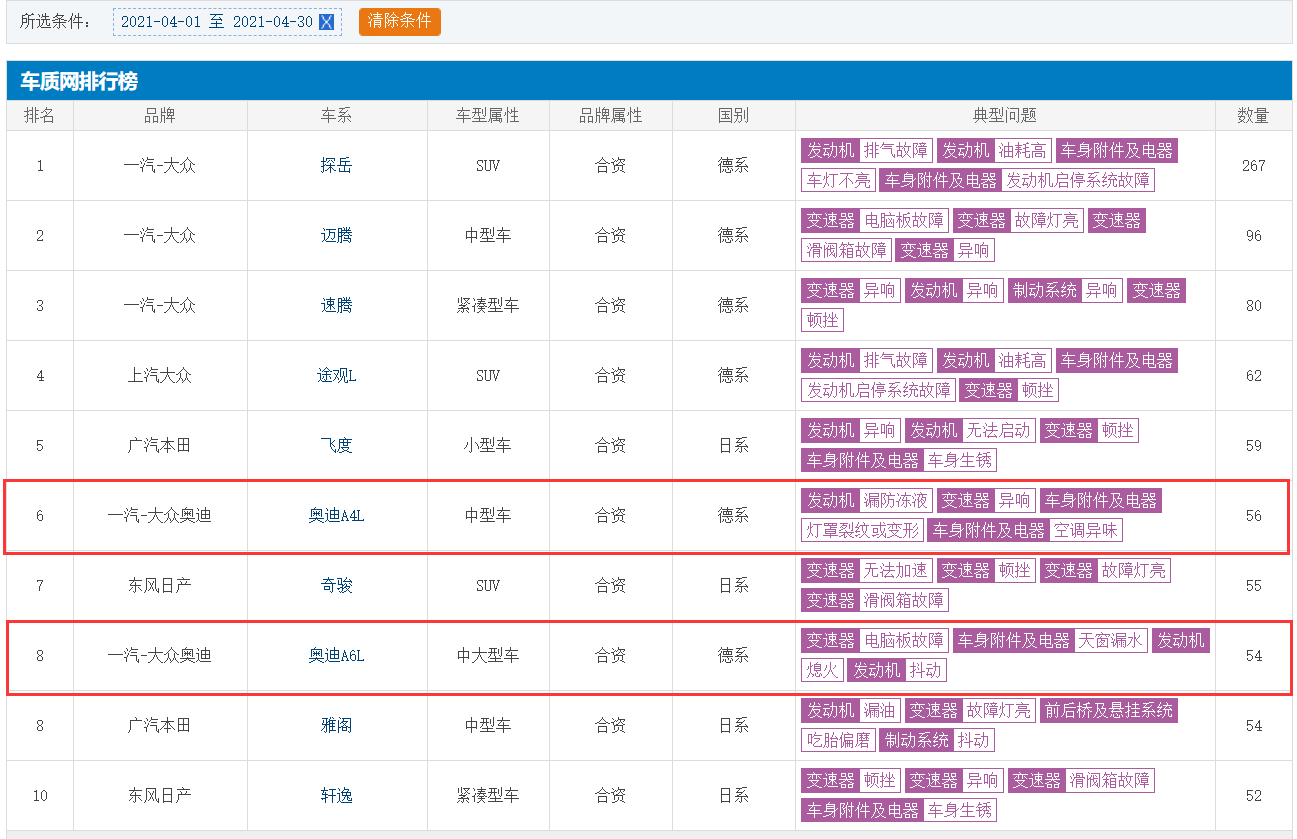1297x839 pixels.
Task: Select the 中大型车 type cell
Action: 488,656
